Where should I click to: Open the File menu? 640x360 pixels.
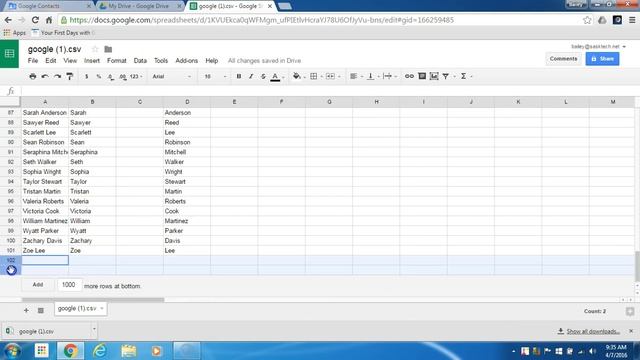click(33, 60)
